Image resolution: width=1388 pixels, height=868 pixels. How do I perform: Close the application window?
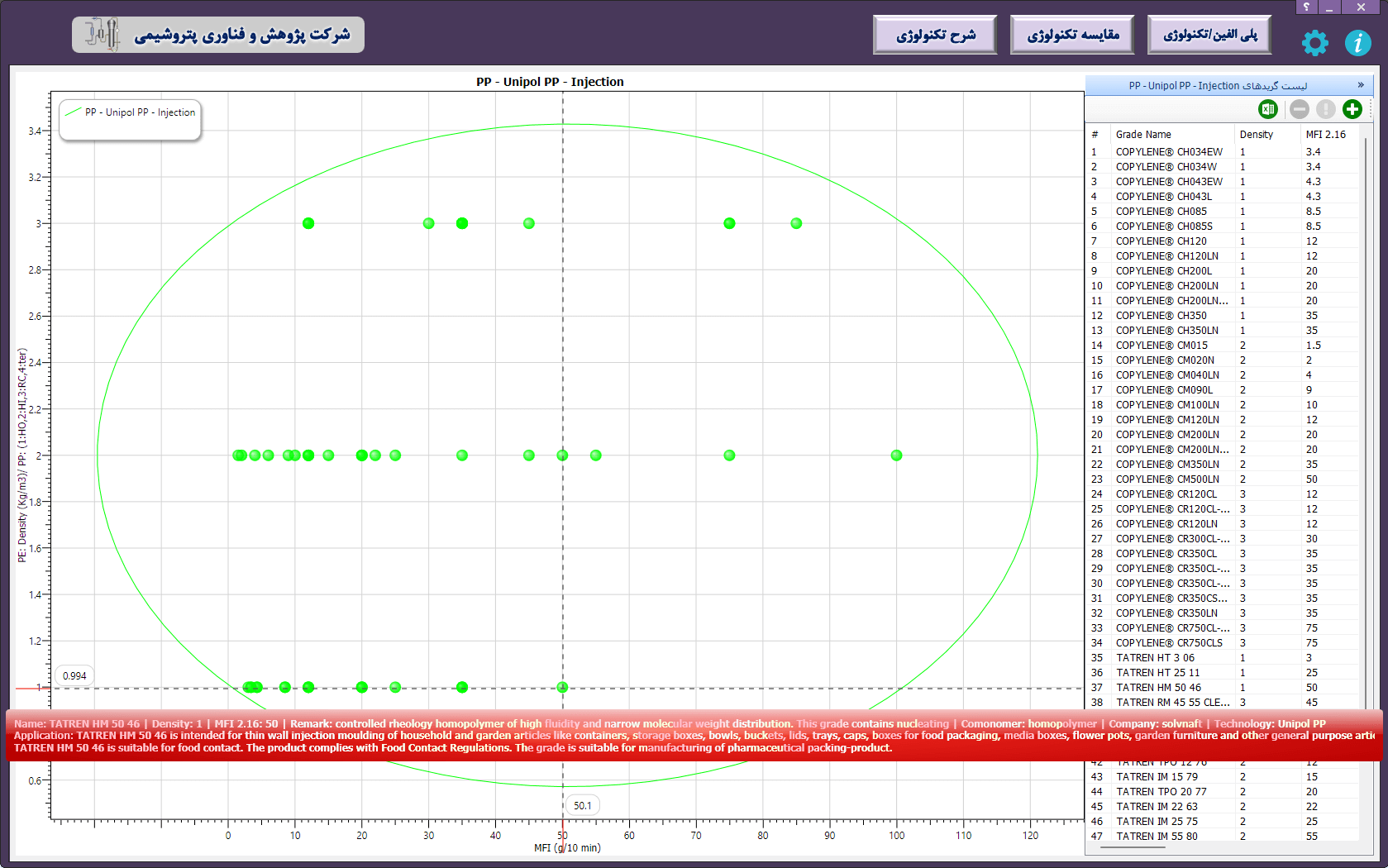point(1361,7)
